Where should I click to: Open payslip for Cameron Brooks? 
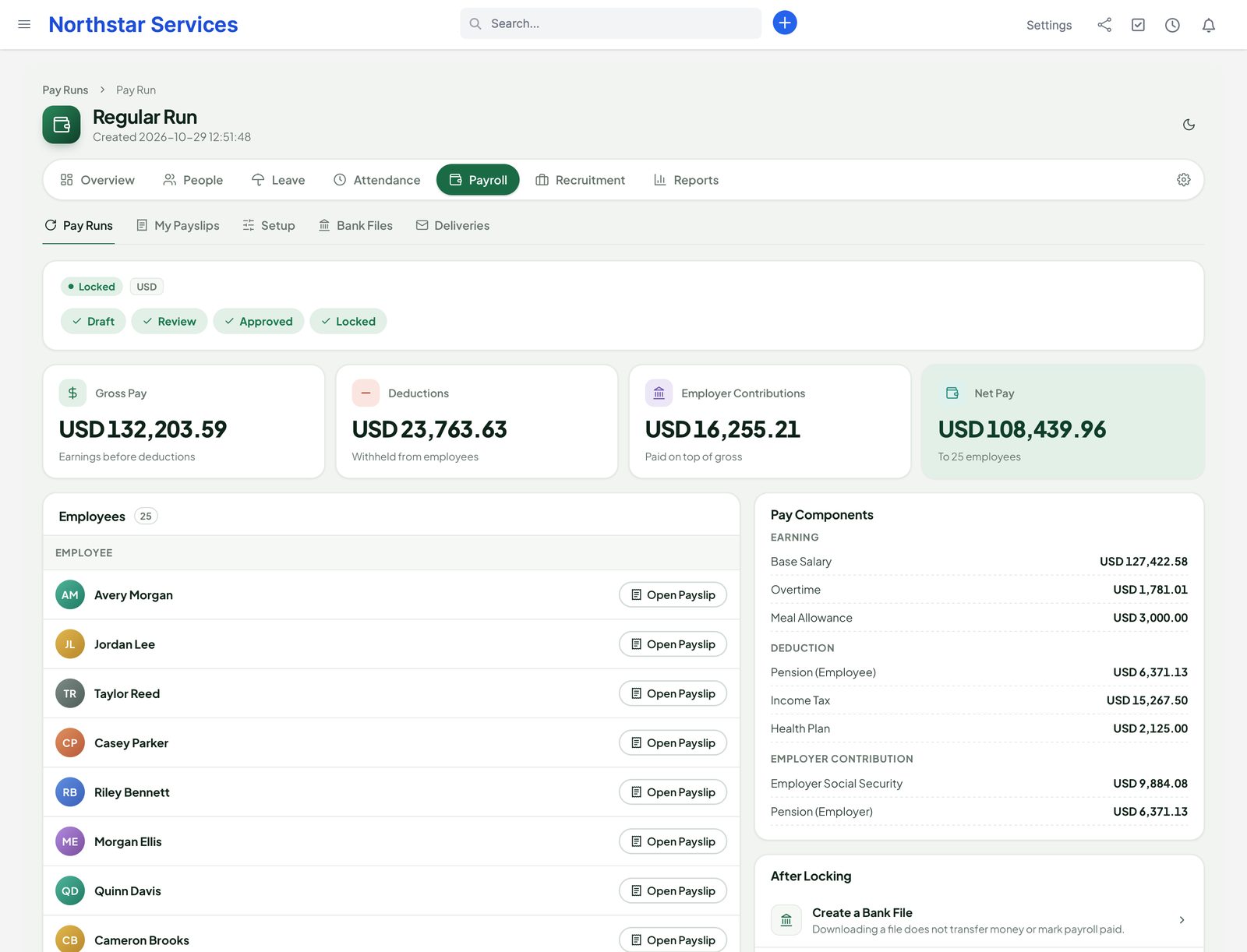coord(673,940)
